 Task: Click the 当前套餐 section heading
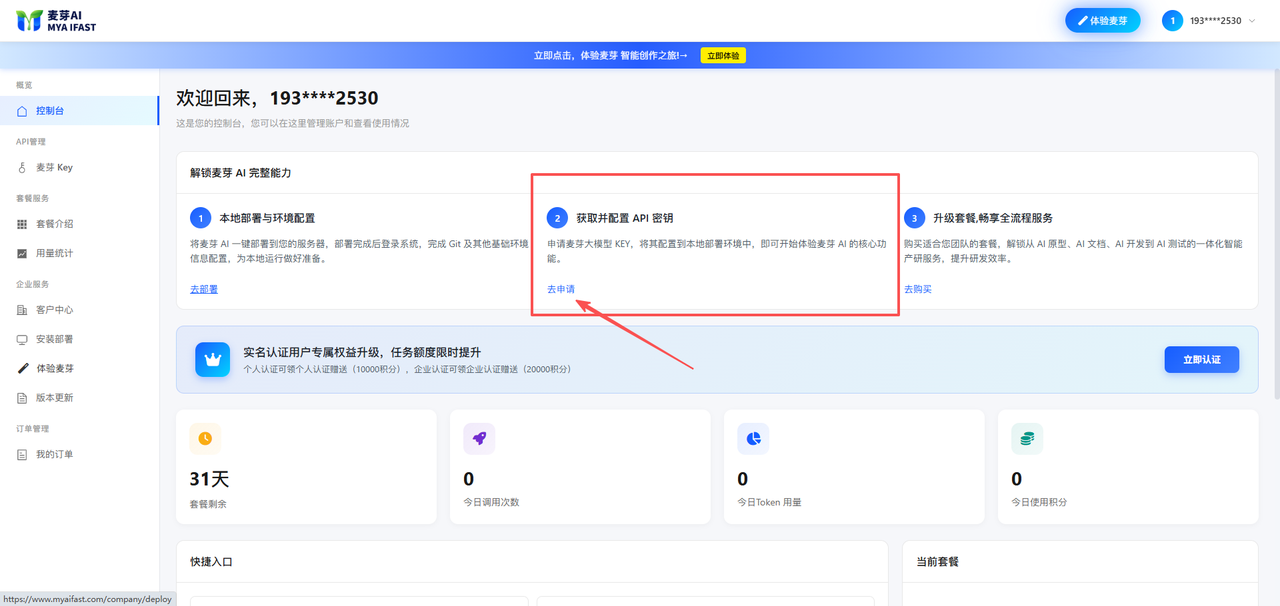(x=937, y=562)
